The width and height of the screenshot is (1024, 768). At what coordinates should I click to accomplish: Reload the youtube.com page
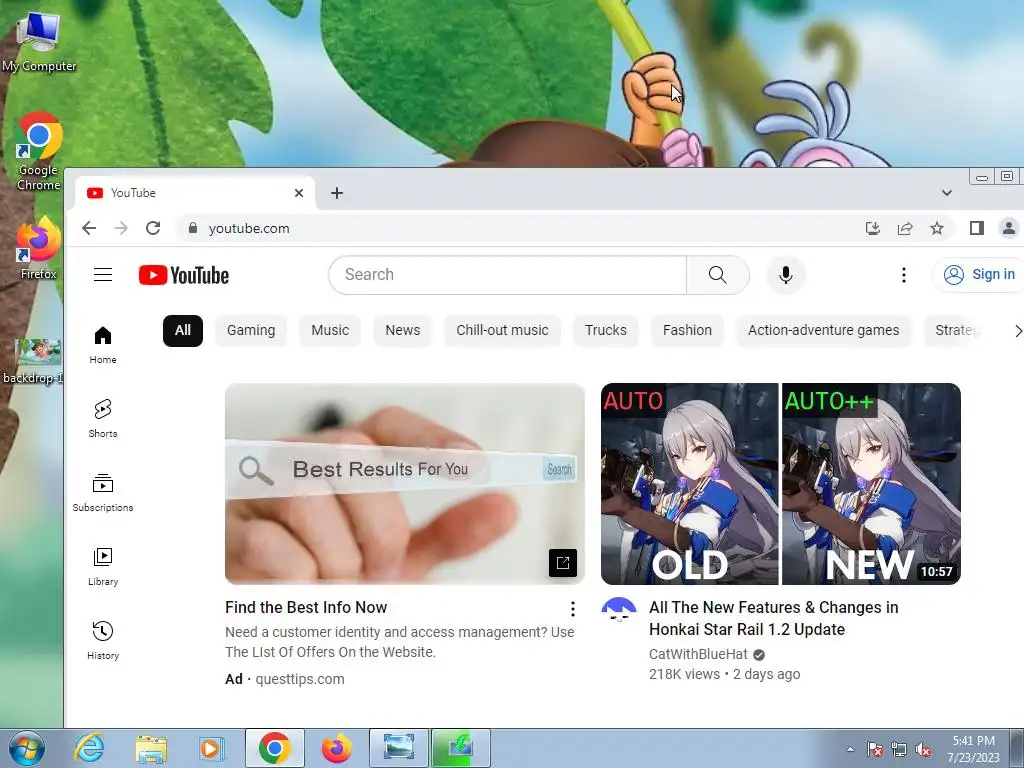pos(153,228)
